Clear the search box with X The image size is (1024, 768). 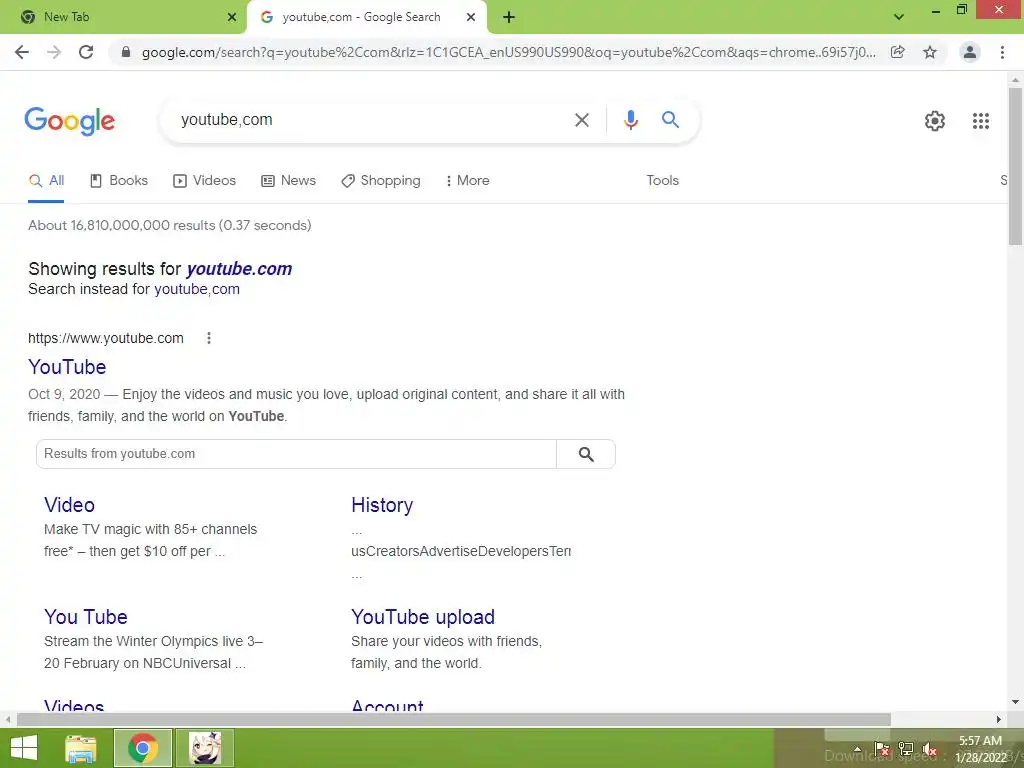pyautogui.click(x=582, y=120)
